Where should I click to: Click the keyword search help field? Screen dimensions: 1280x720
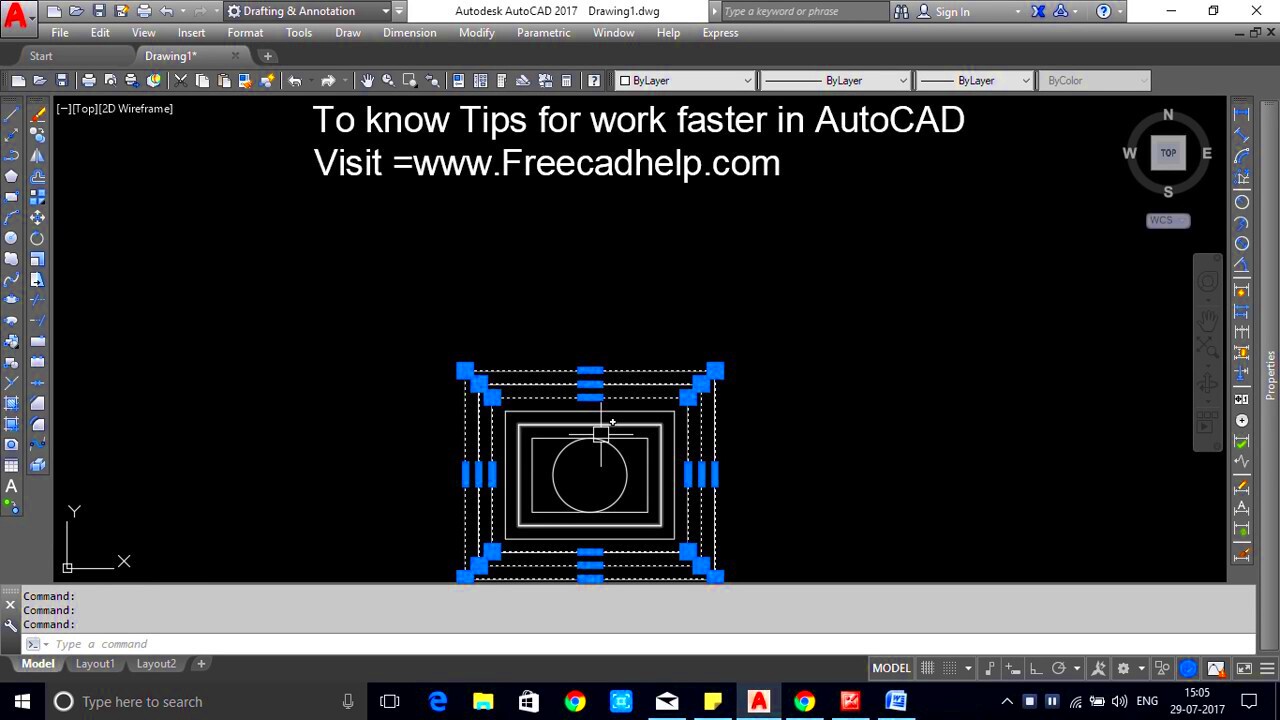pos(803,11)
